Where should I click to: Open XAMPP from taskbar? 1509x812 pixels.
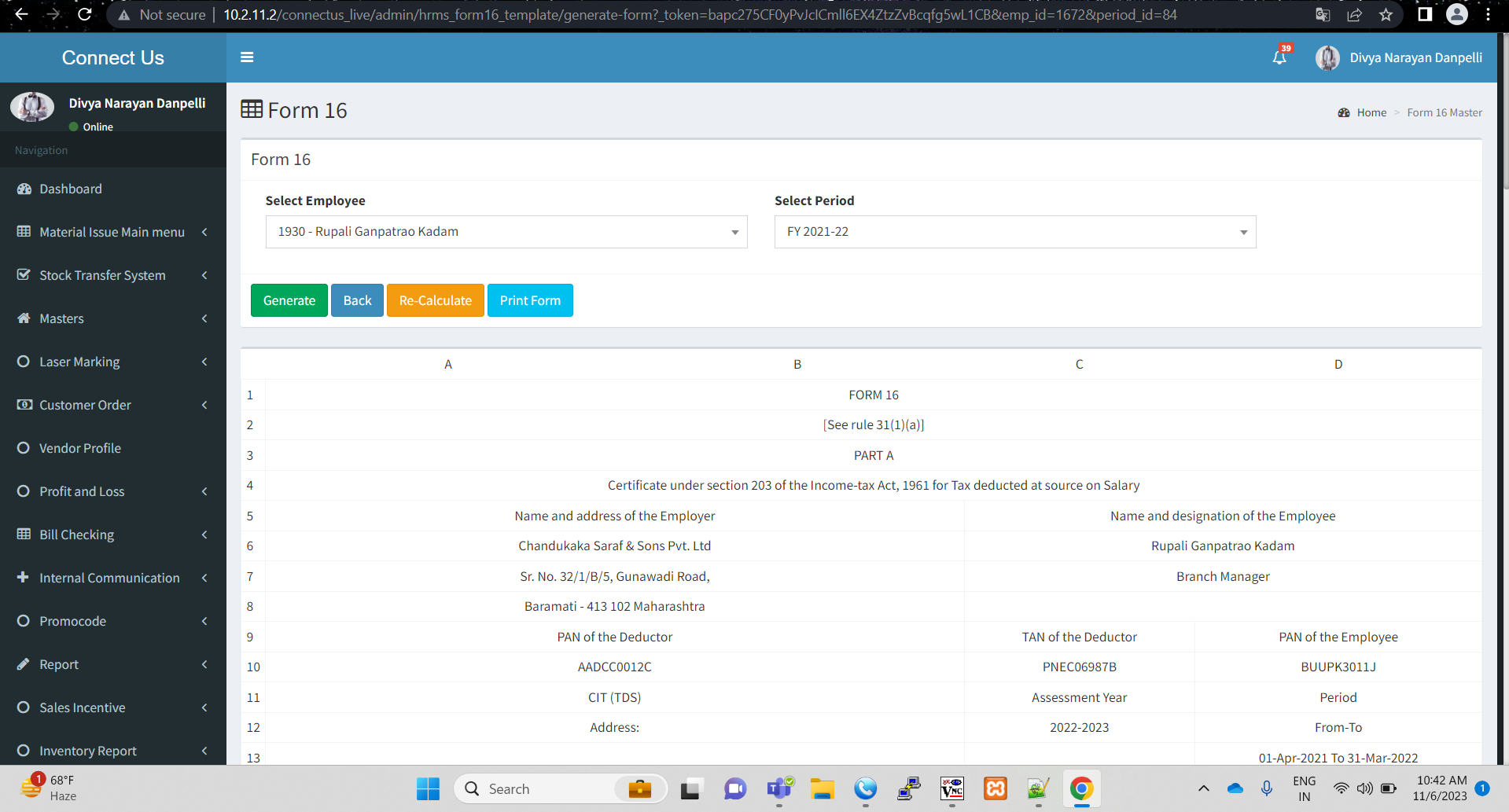point(996,788)
